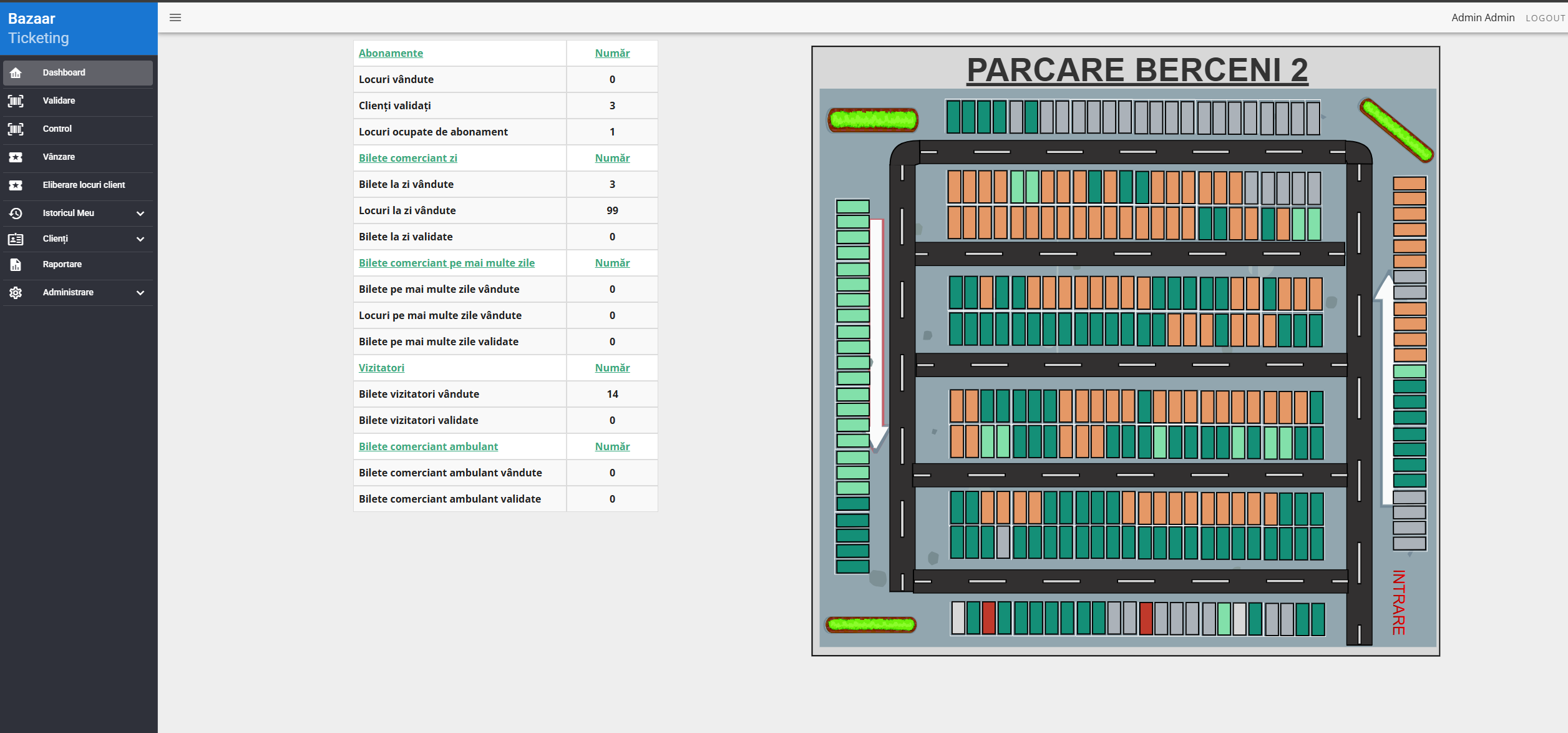Expand the Administrare chevron
This screenshot has height=733, width=1568.
coord(140,293)
